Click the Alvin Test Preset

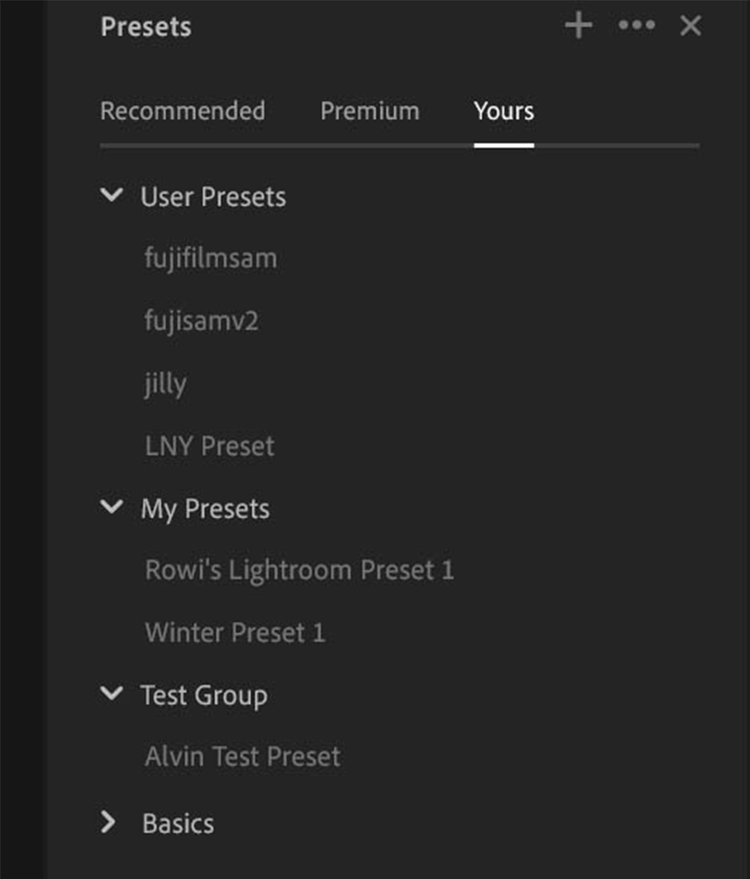[242, 757]
